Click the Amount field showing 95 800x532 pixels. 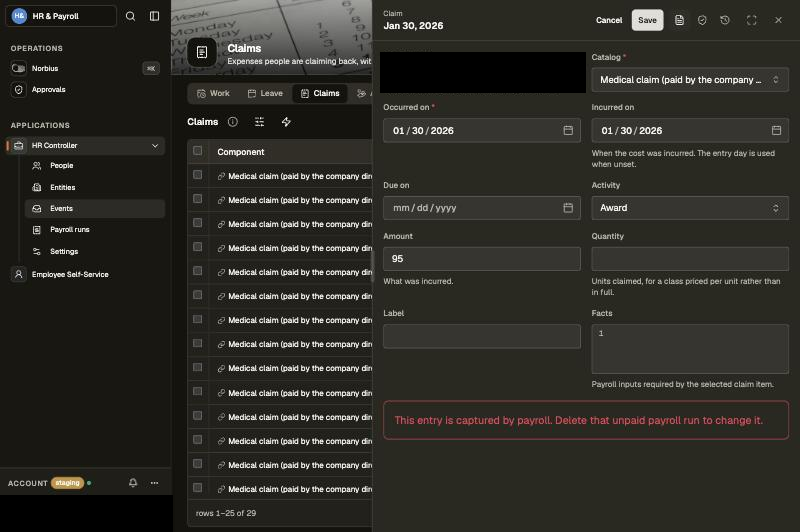482,259
